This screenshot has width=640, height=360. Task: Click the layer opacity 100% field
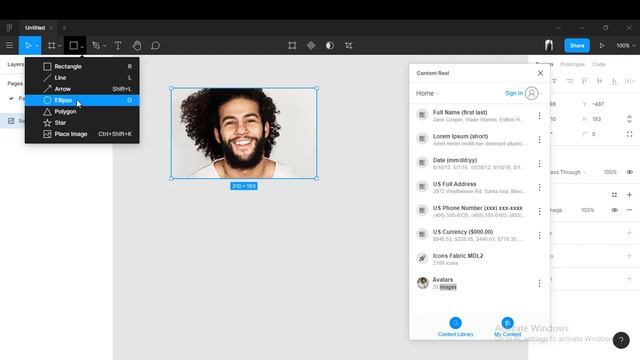tap(610, 172)
